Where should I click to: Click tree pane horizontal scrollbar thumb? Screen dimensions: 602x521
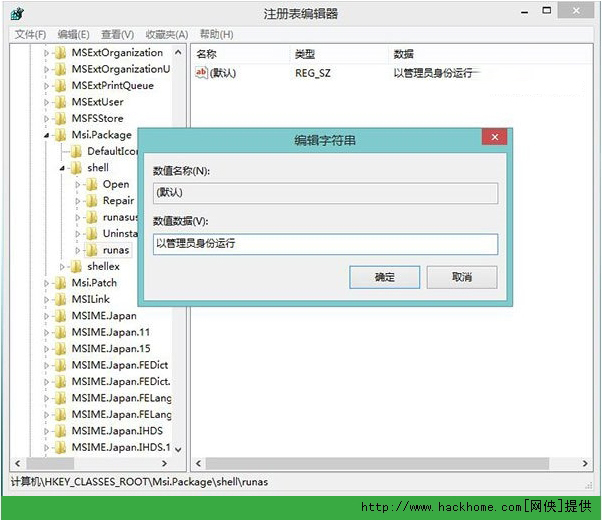coord(50,463)
